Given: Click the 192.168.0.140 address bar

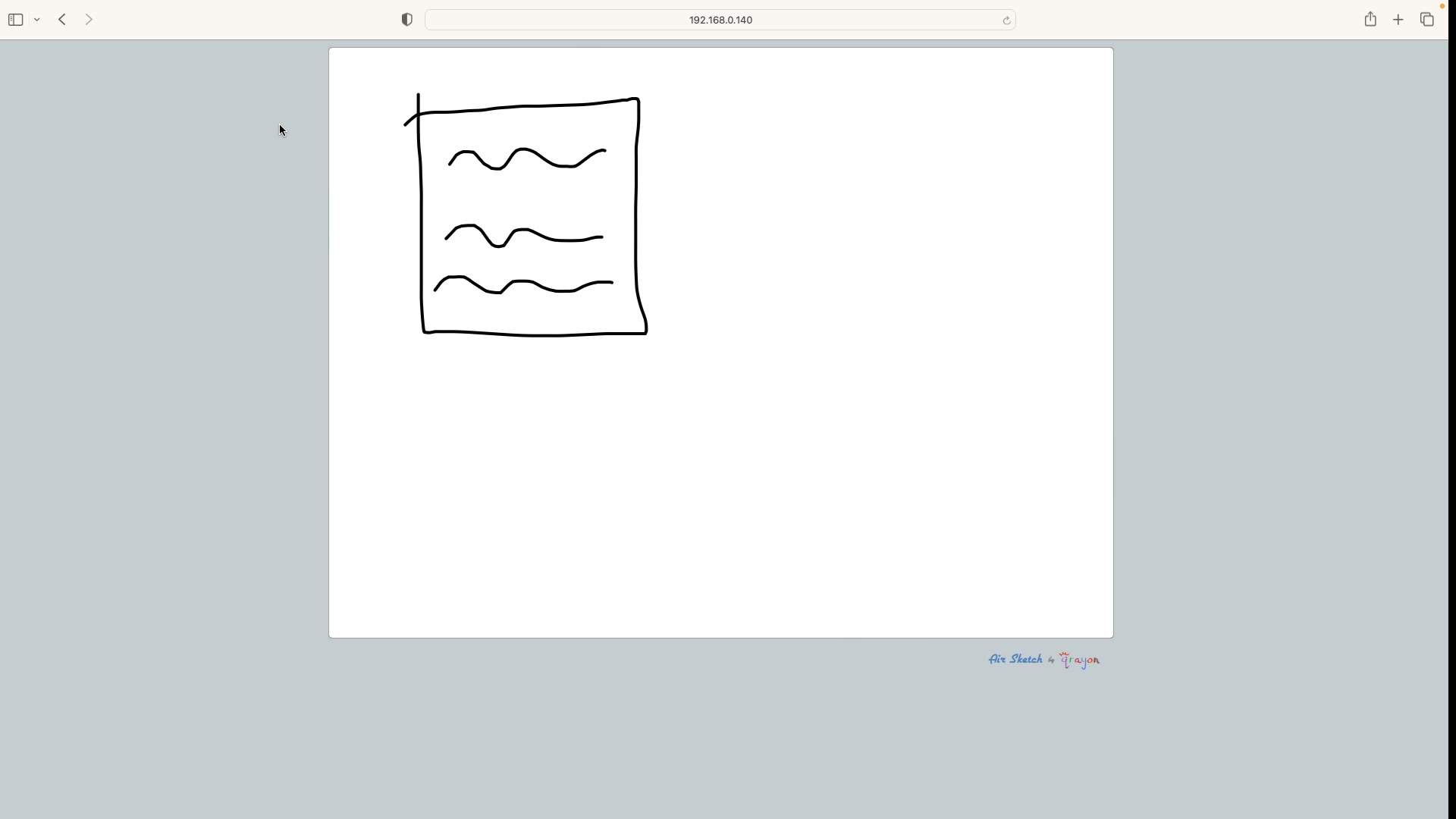Looking at the screenshot, I should pos(720,20).
